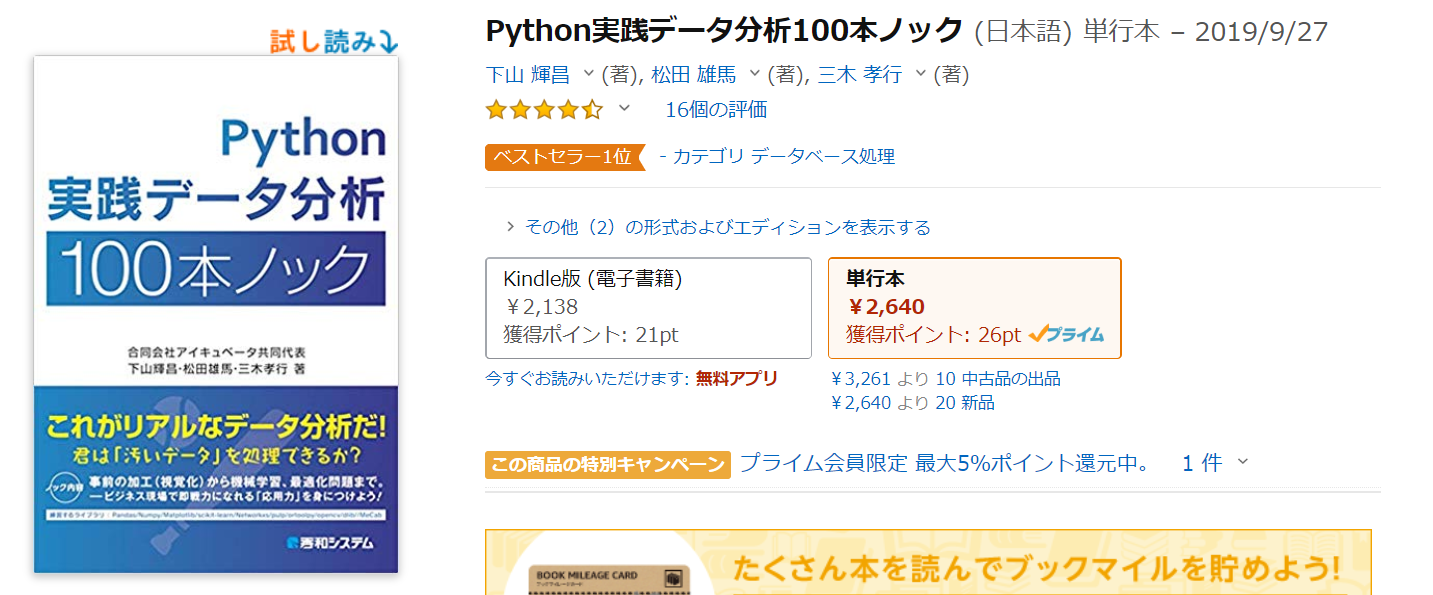This screenshot has height=595, width=1433.
Task: Click the この商品の特別キャンペーン orange label
Action: (608, 464)
